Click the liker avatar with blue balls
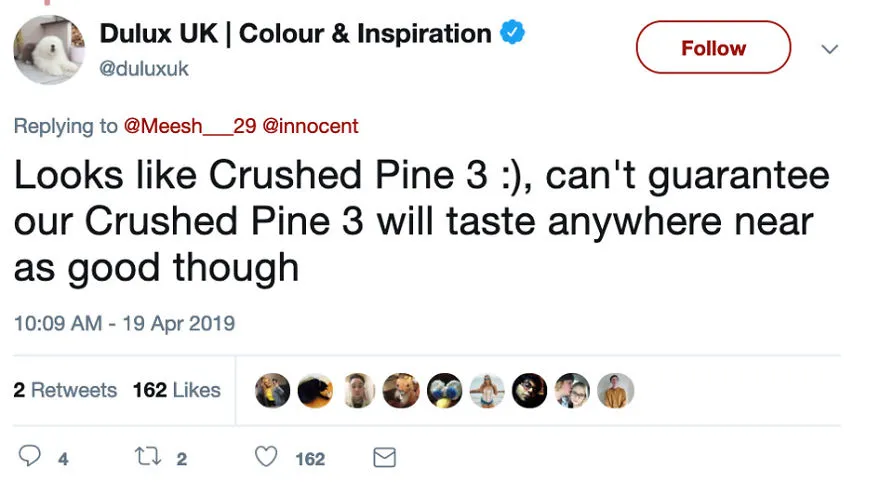This screenshot has height=482, width=880. (444, 391)
